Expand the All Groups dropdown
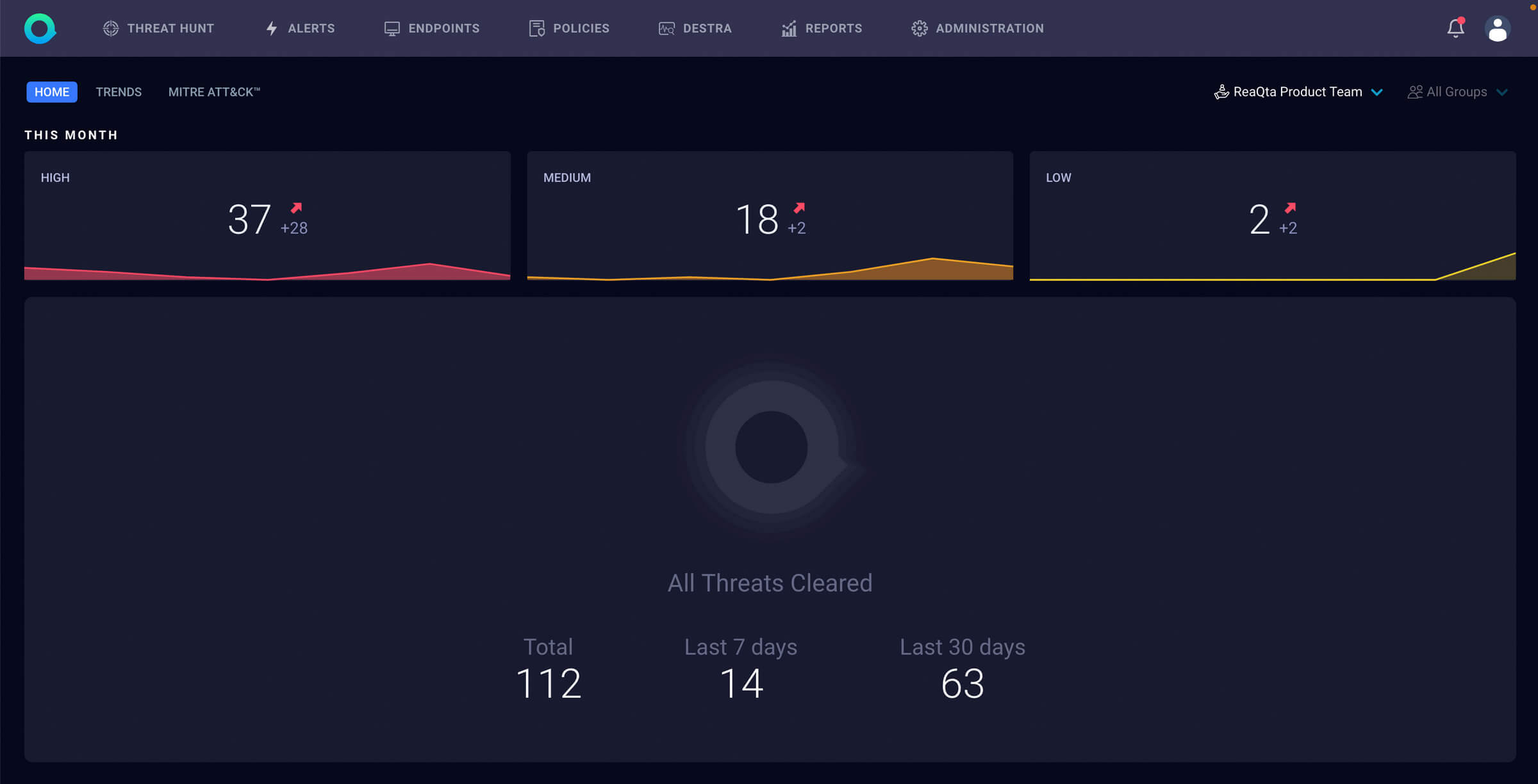 coord(1456,92)
